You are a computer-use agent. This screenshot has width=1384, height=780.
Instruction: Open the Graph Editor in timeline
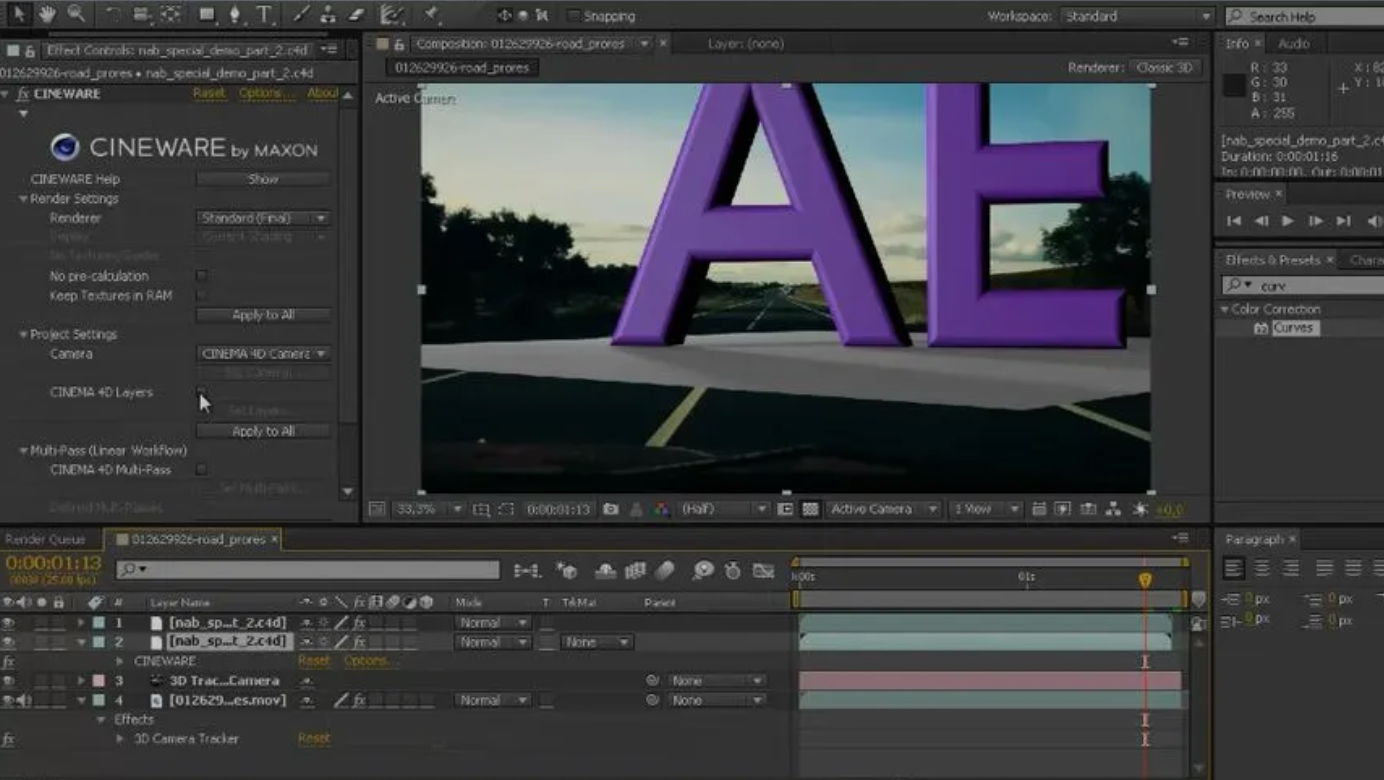coord(764,570)
